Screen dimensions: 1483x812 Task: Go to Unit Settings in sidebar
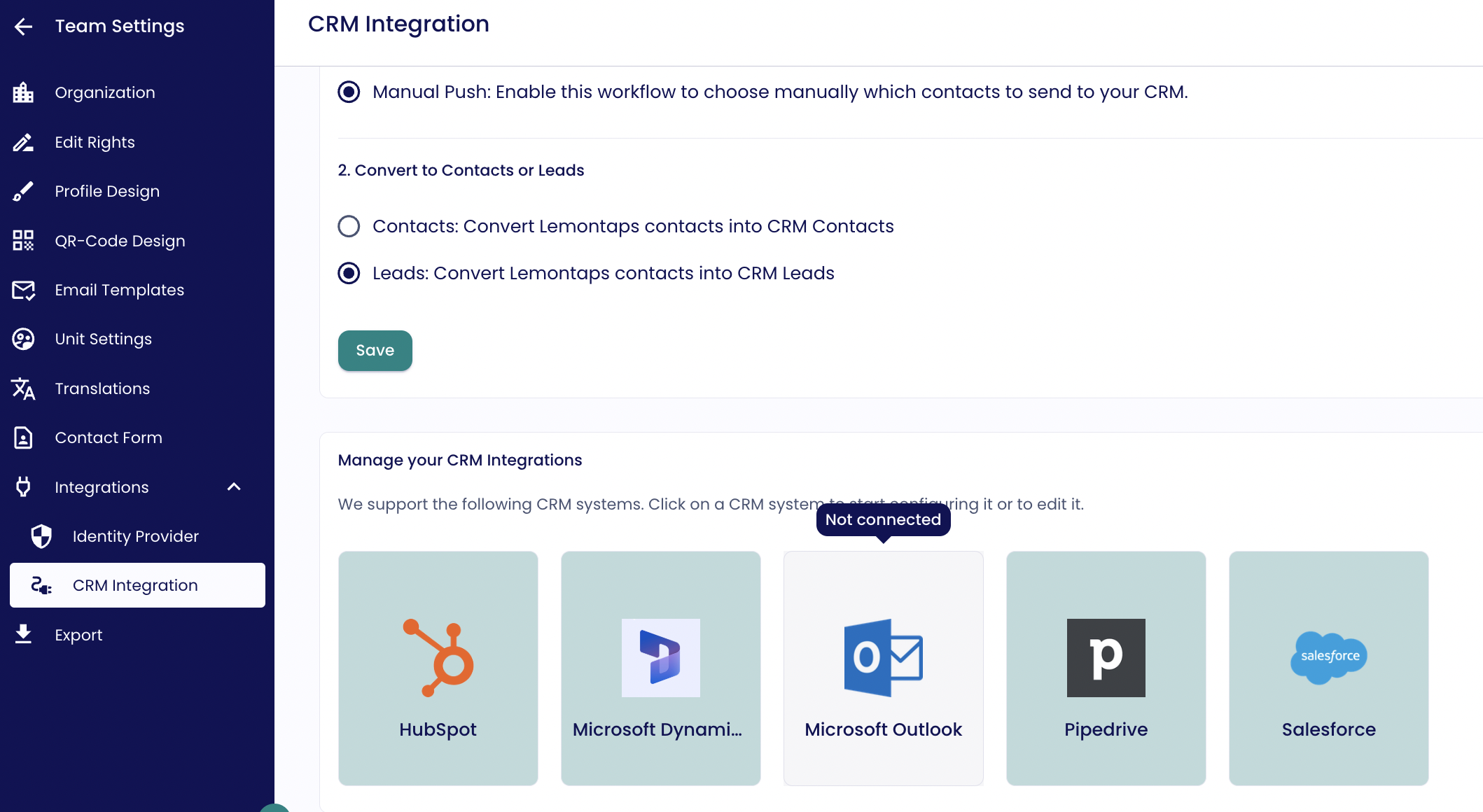[x=103, y=339]
